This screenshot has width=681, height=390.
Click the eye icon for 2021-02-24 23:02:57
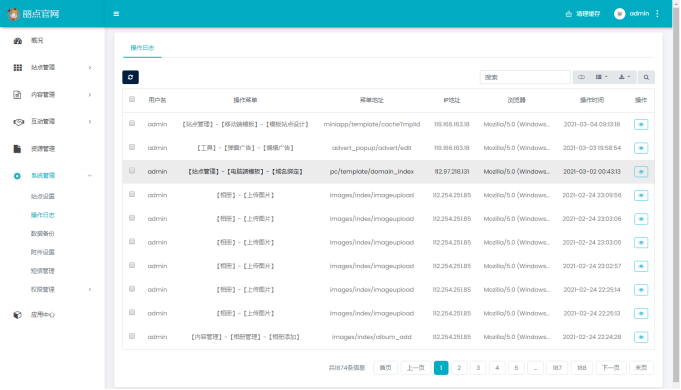641,266
